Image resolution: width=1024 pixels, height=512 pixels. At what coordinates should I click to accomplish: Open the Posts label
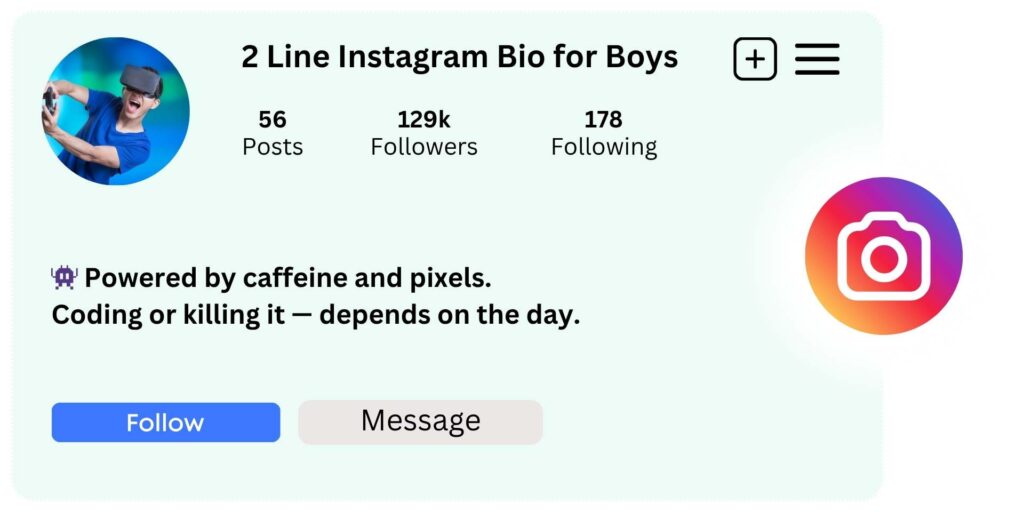272,147
